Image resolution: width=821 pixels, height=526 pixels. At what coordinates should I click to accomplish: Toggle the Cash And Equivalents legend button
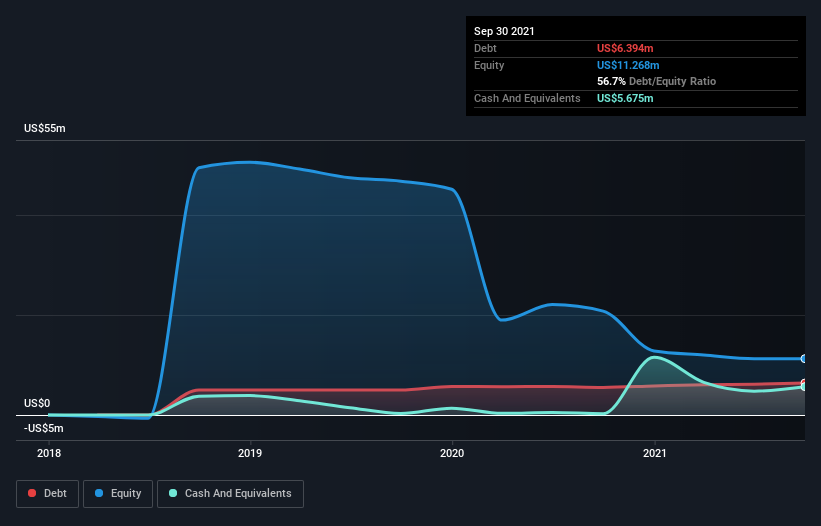[x=230, y=494]
